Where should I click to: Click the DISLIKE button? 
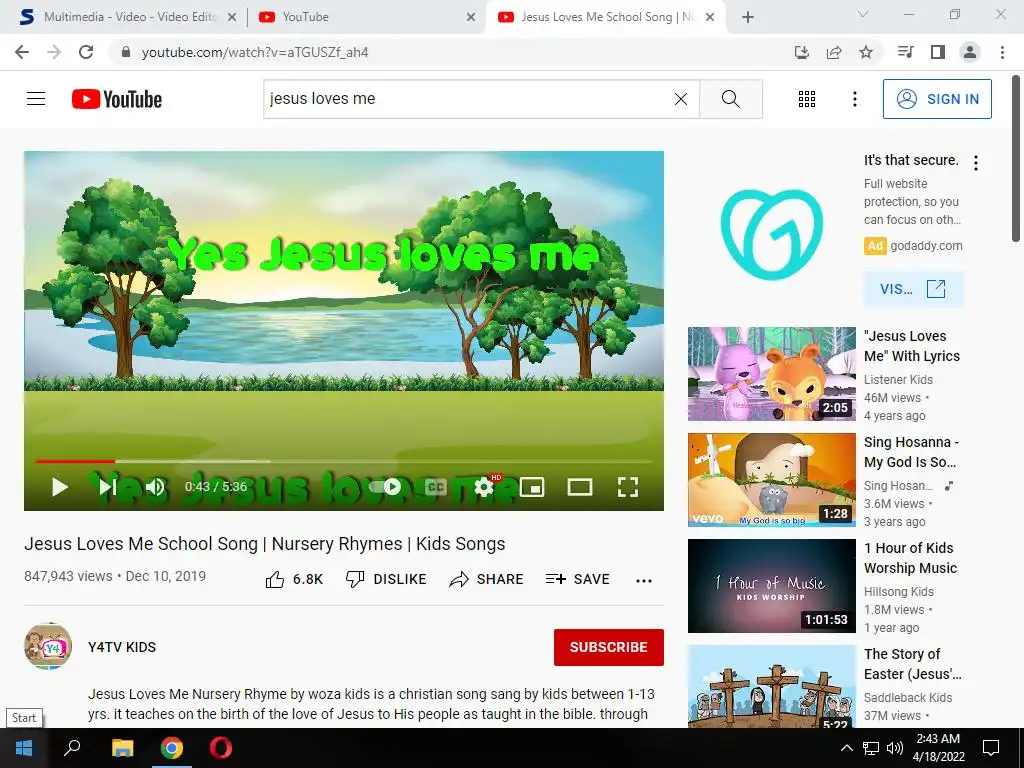[386, 579]
